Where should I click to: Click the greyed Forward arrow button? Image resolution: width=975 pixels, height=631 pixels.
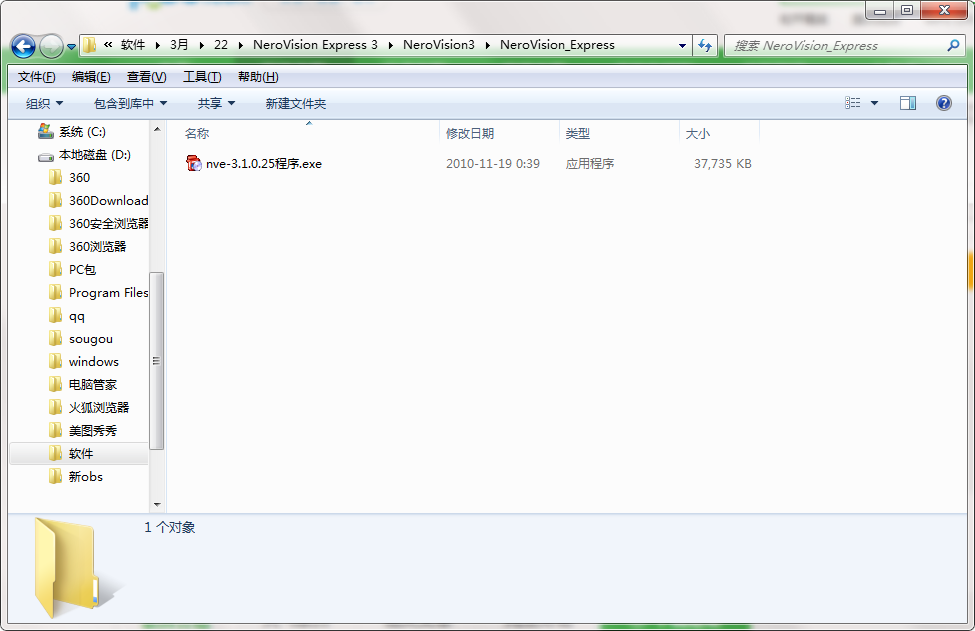[x=51, y=46]
